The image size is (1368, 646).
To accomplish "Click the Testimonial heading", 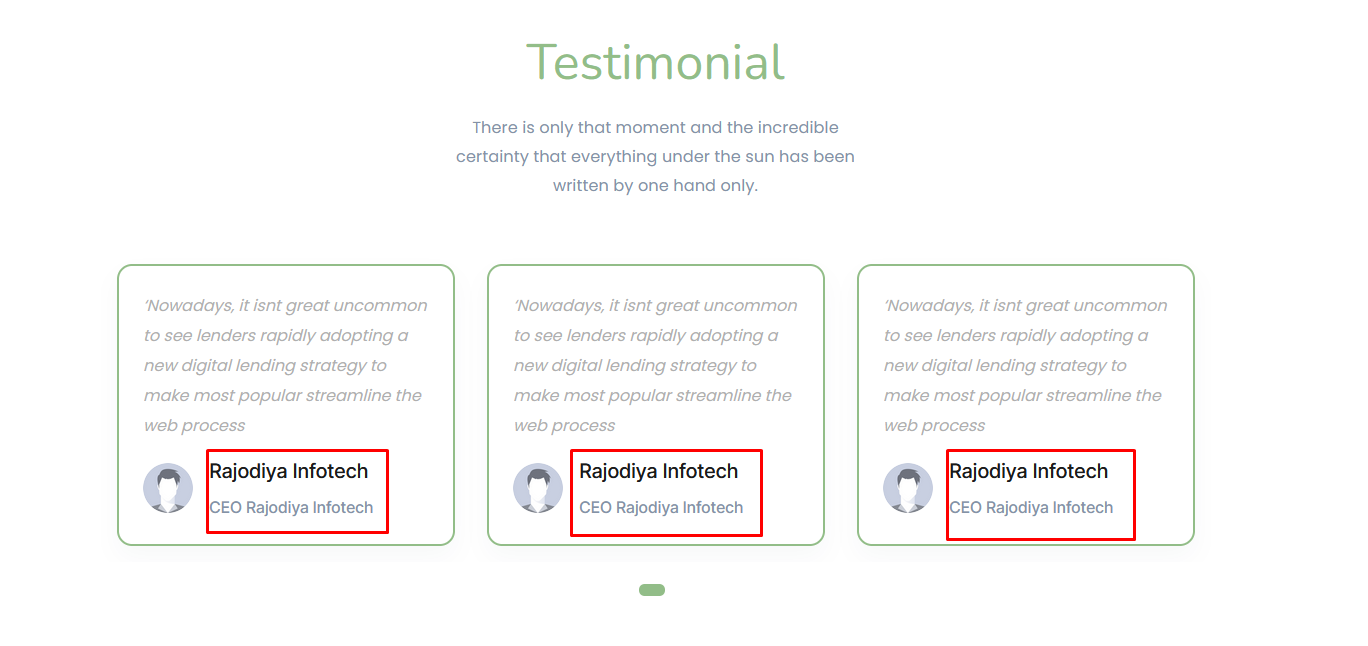I will point(655,62).
